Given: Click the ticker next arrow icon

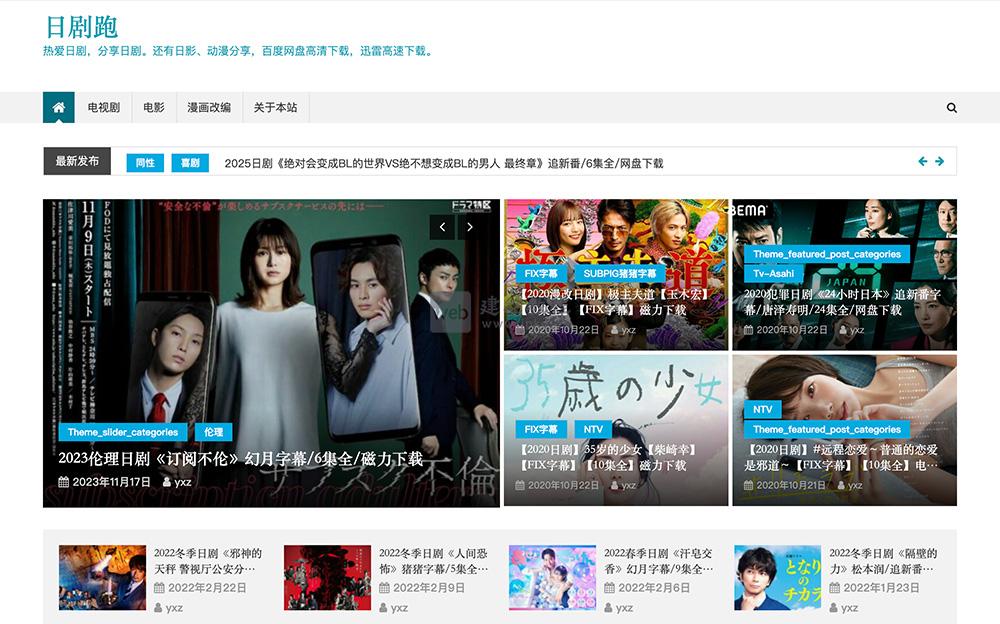Looking at the screenshot, I should coord(940,161).
